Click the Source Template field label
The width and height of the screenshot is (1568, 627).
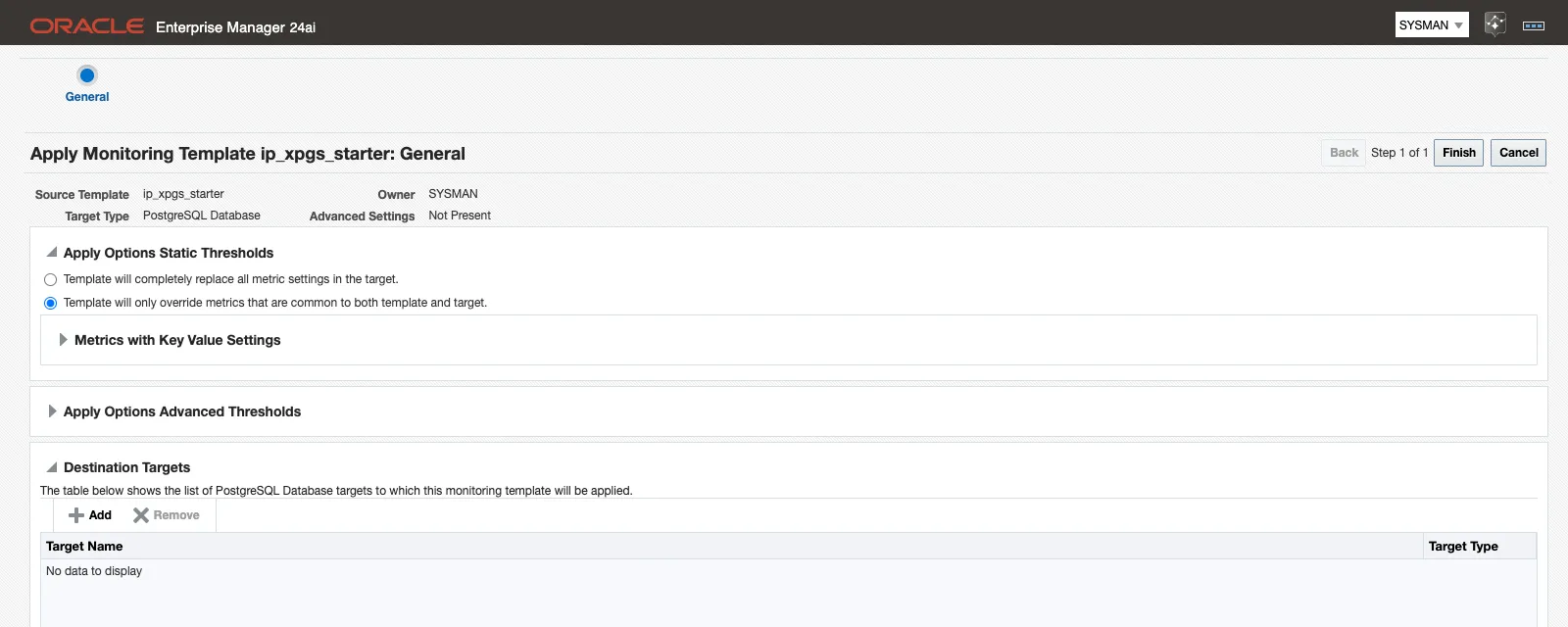[x=82, y=195]
